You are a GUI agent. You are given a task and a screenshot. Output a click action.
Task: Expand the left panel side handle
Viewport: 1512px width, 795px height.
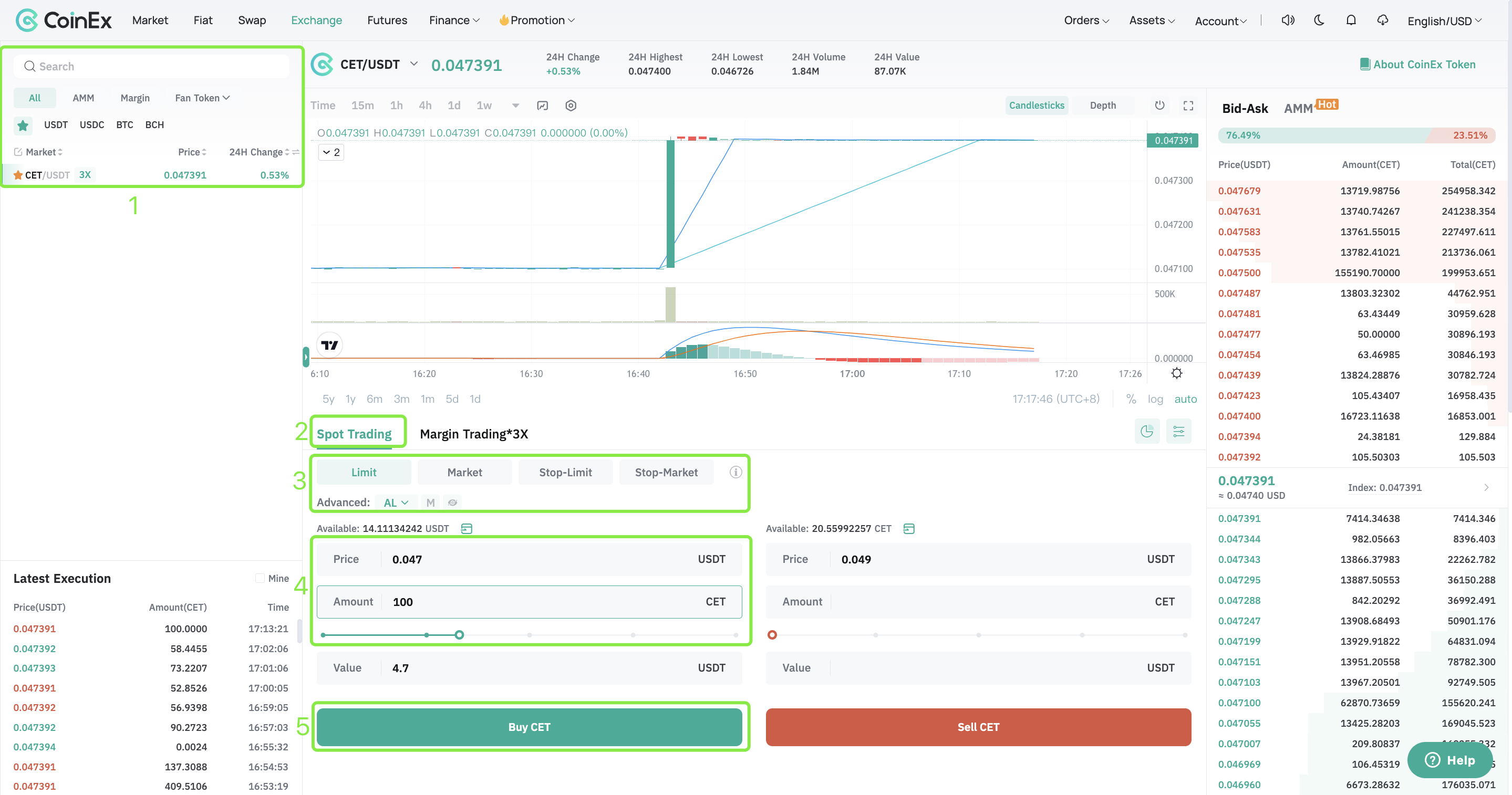click(306, 357)
